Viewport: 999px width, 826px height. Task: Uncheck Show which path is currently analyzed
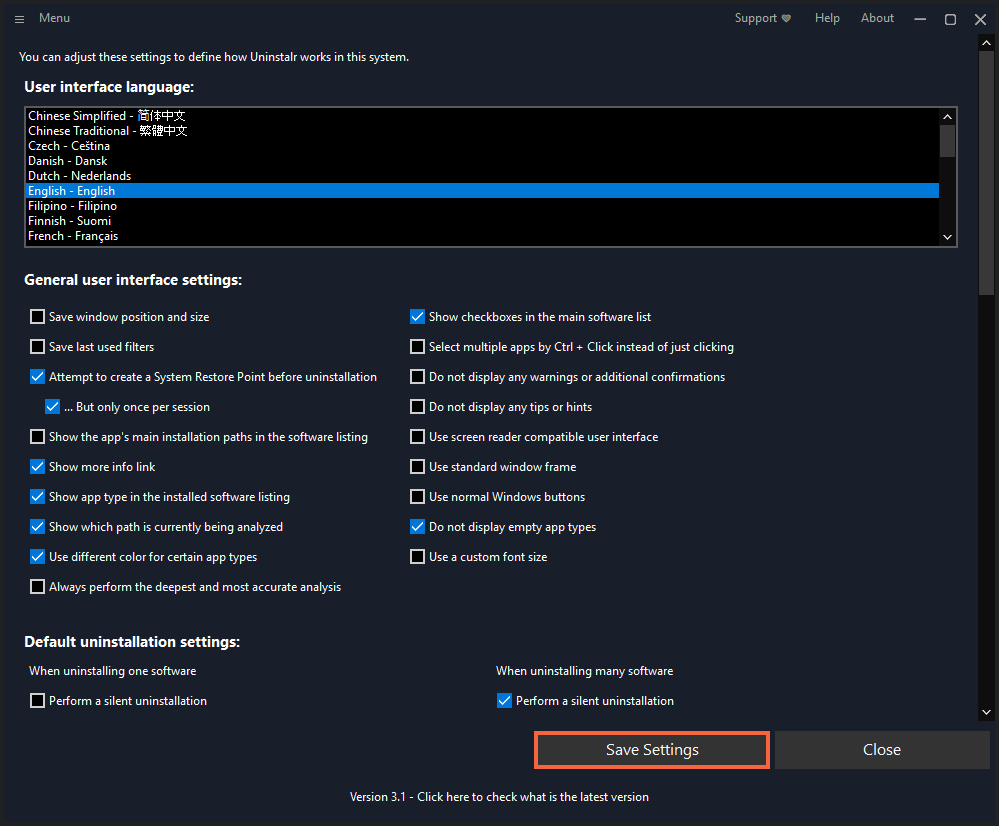pyautogui.click(x=38, y=526)
